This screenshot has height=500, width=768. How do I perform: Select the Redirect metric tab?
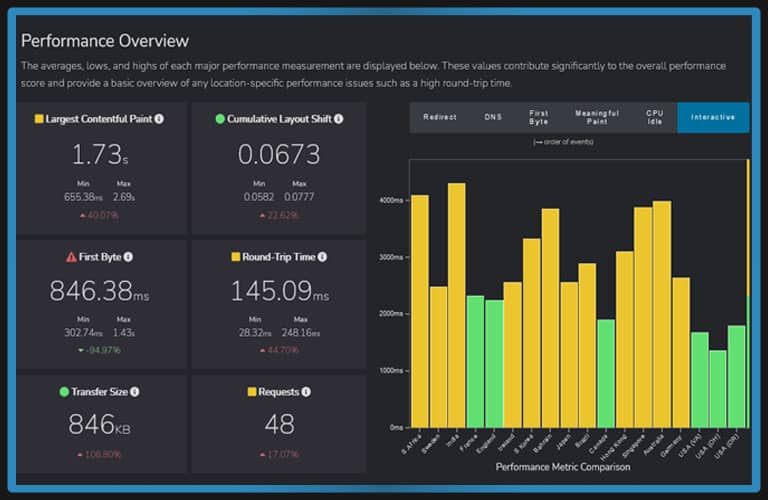pos(440,118)
